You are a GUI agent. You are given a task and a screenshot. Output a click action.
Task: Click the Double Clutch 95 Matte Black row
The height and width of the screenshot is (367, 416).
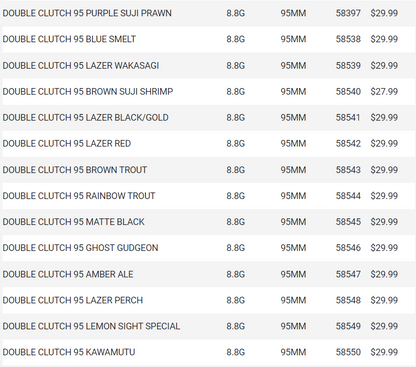pyautogui.click(x=208, y=222)
